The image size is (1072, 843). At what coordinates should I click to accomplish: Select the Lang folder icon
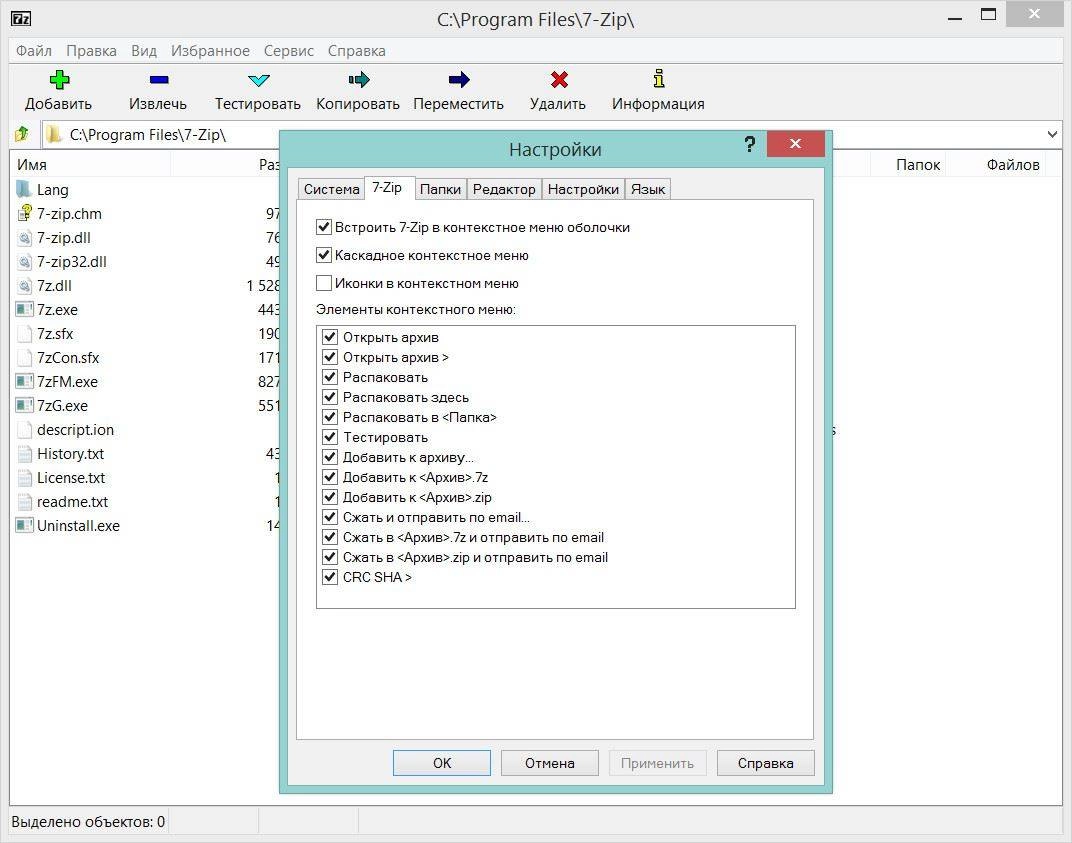pyautogui.click(x=25, y=189)
